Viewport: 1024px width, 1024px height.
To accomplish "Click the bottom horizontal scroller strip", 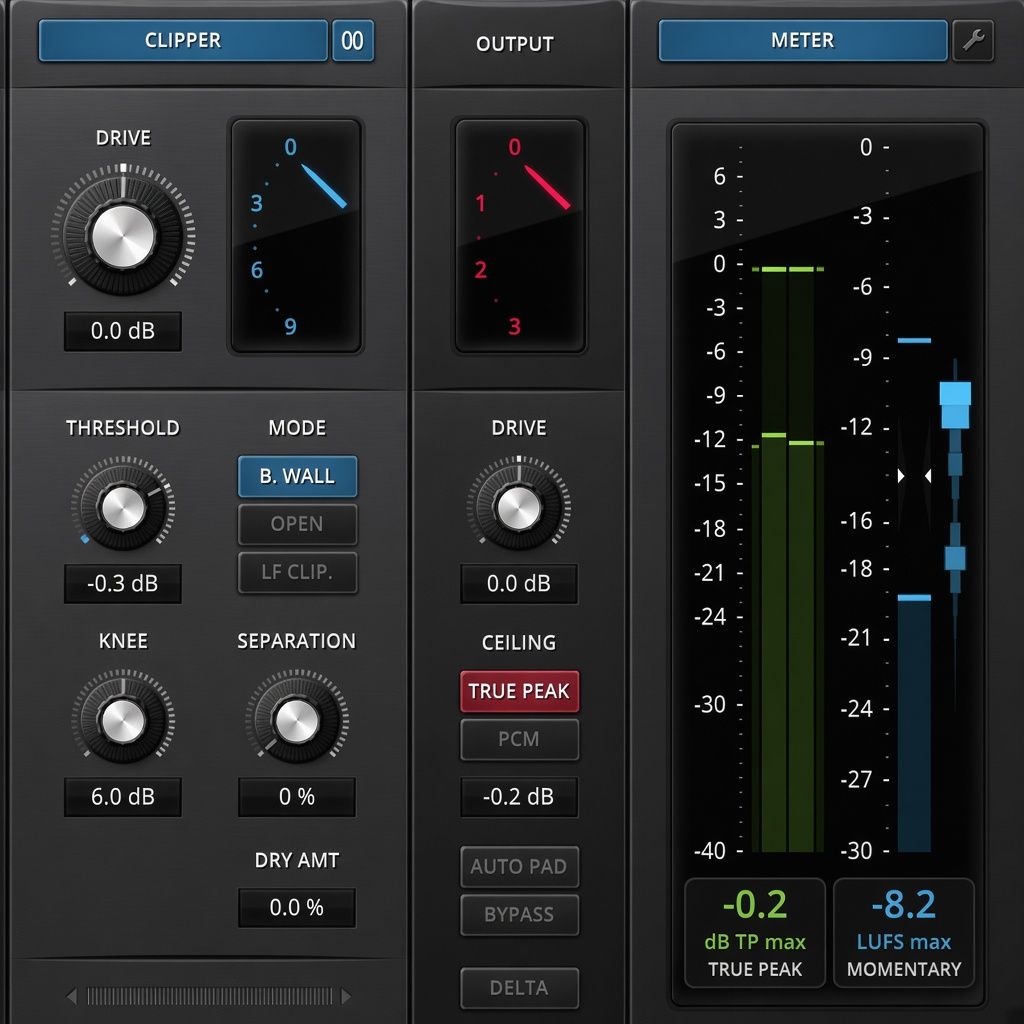I will tap(209, 996).
